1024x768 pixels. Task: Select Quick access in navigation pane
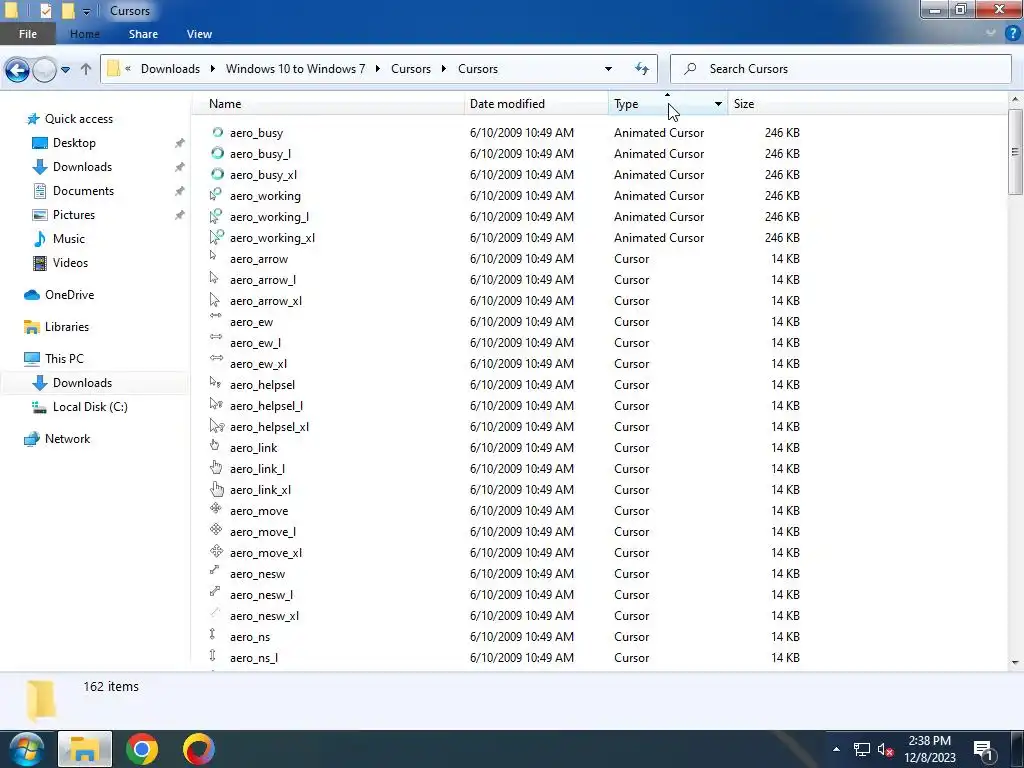78,119
